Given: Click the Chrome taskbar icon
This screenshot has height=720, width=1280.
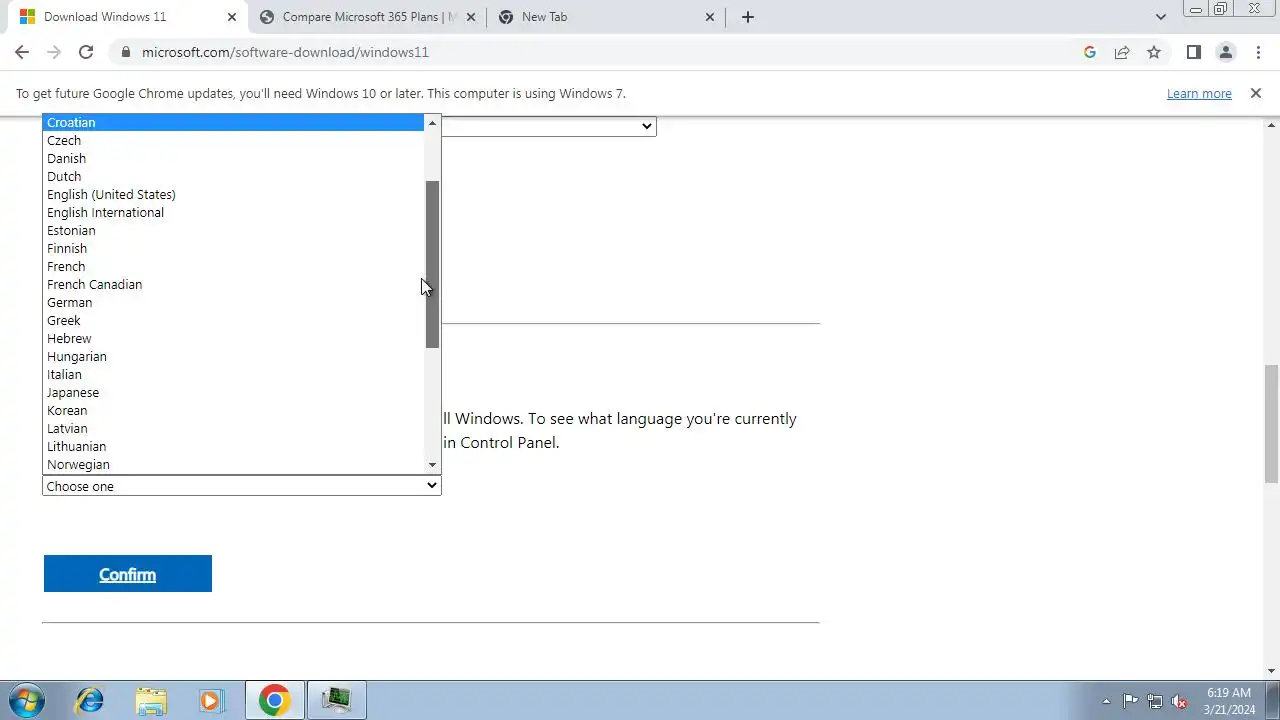Looking at the screenshot, I should (x=274, y=700).
